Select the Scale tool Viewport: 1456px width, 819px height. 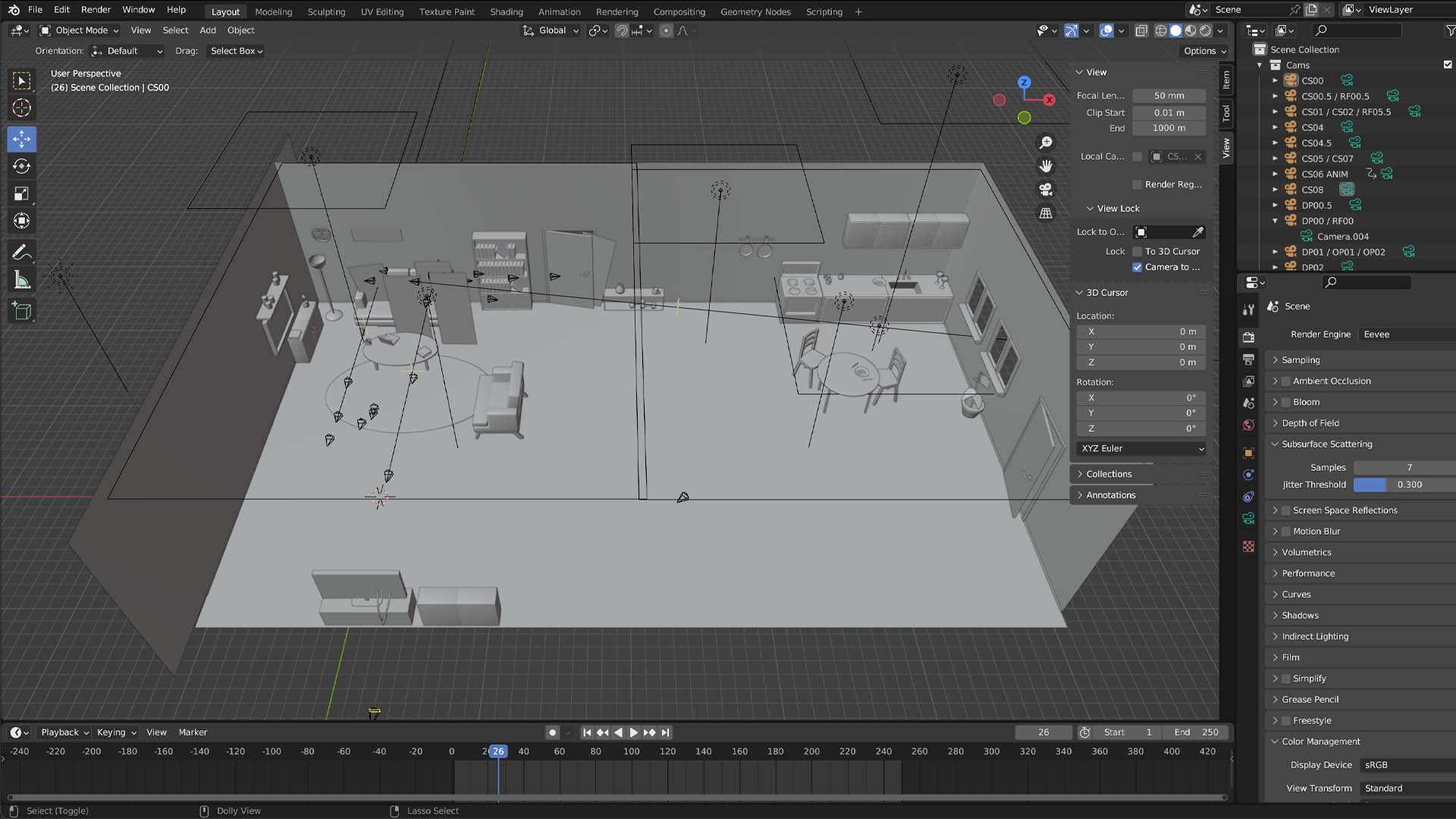point(21,194)
